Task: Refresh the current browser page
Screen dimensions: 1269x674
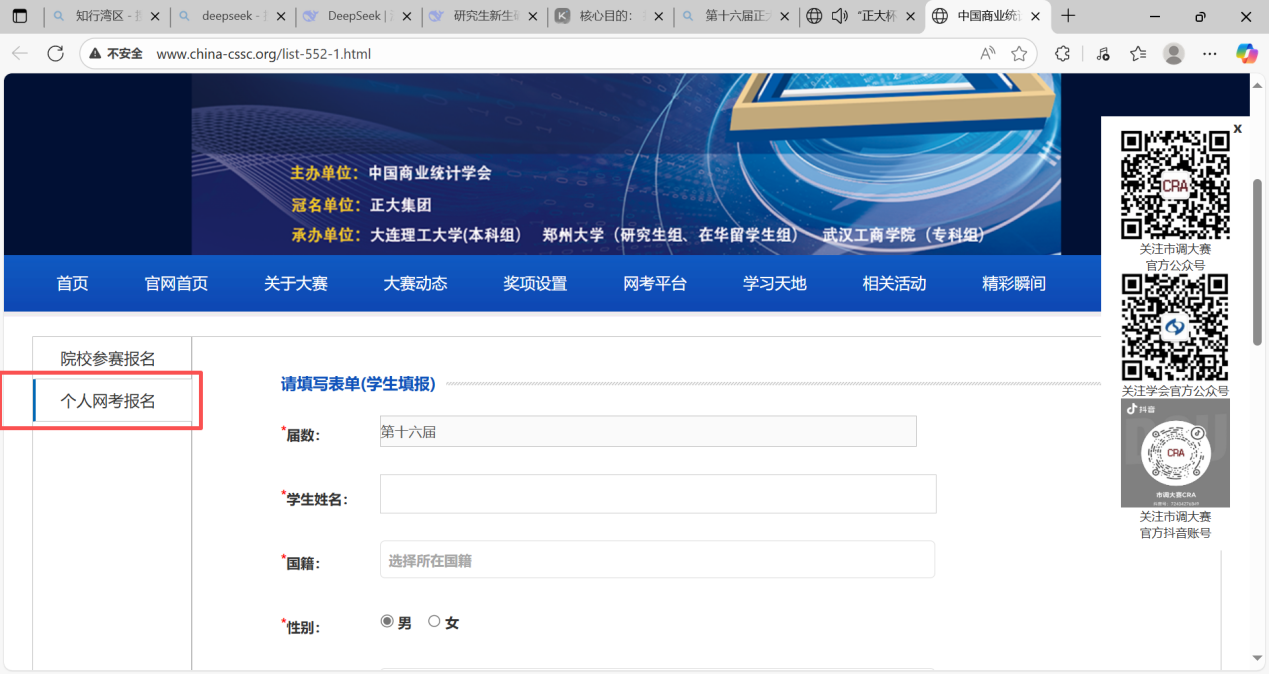Action: pos(56,54)
